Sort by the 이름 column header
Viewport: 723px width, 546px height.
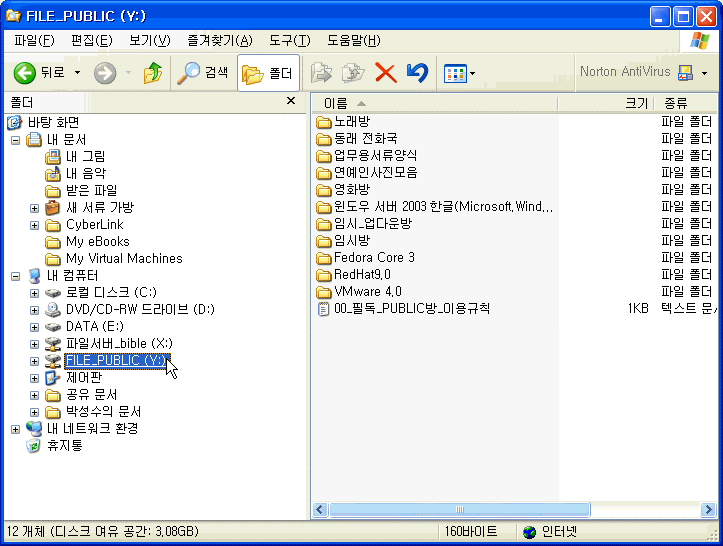(434, 103)
